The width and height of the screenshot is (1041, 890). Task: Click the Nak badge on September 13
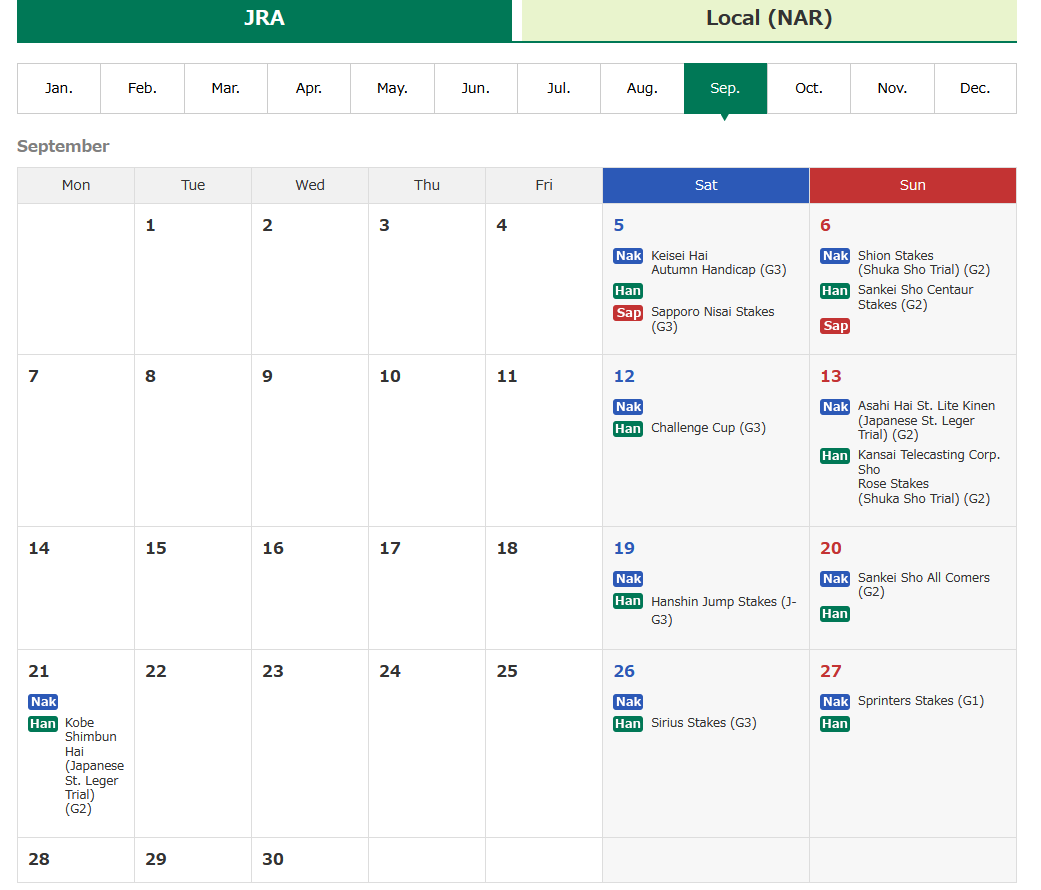[835, 407]
